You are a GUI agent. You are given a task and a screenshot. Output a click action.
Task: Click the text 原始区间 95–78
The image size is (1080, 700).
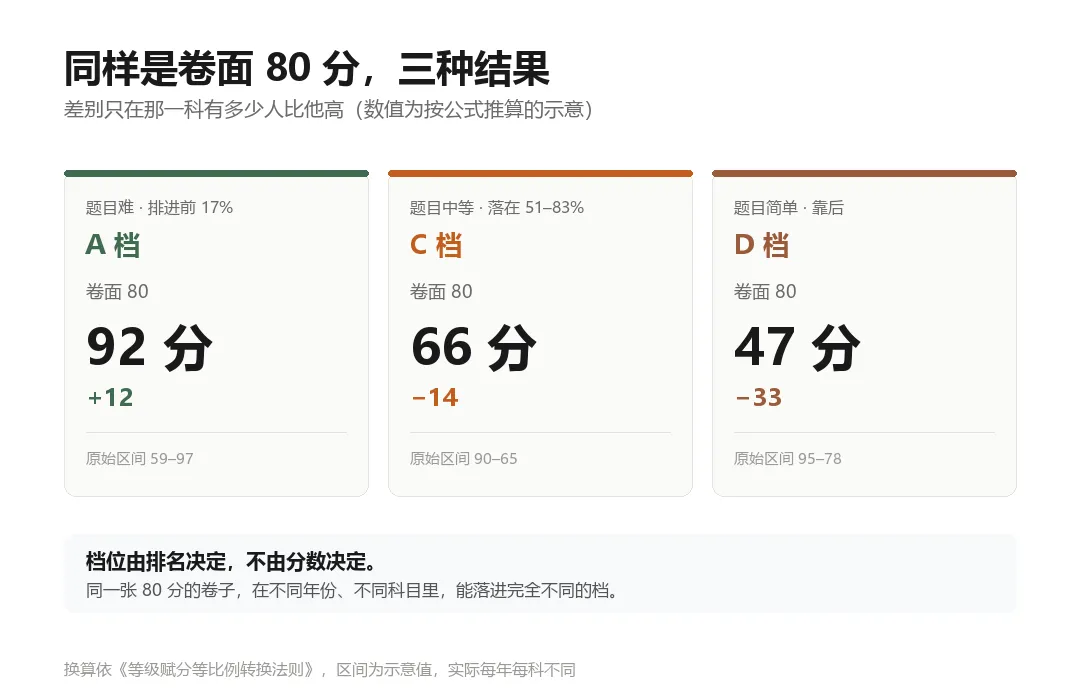click(x=788, y=458)
